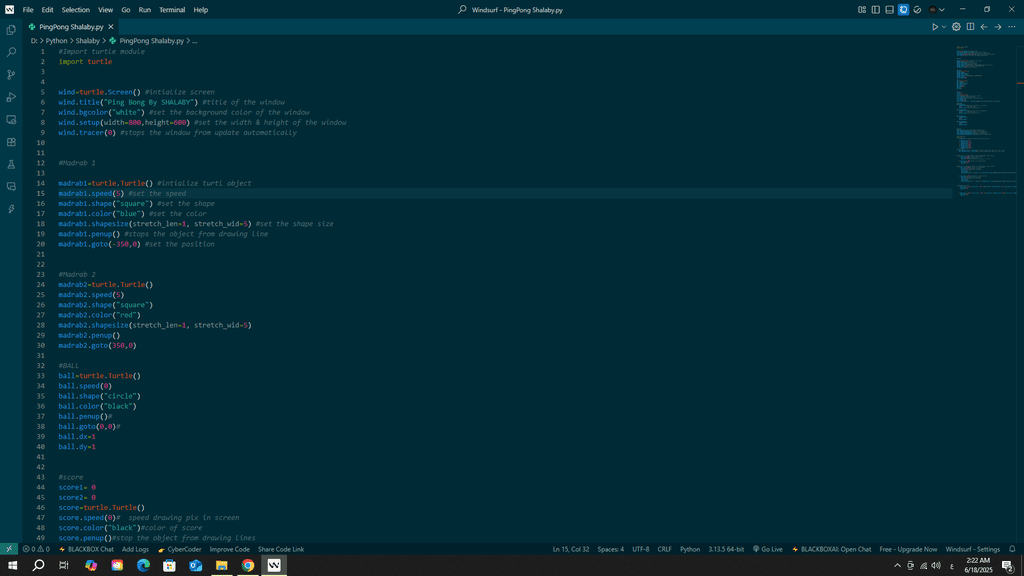Open the Help menu

click(200, 10)
